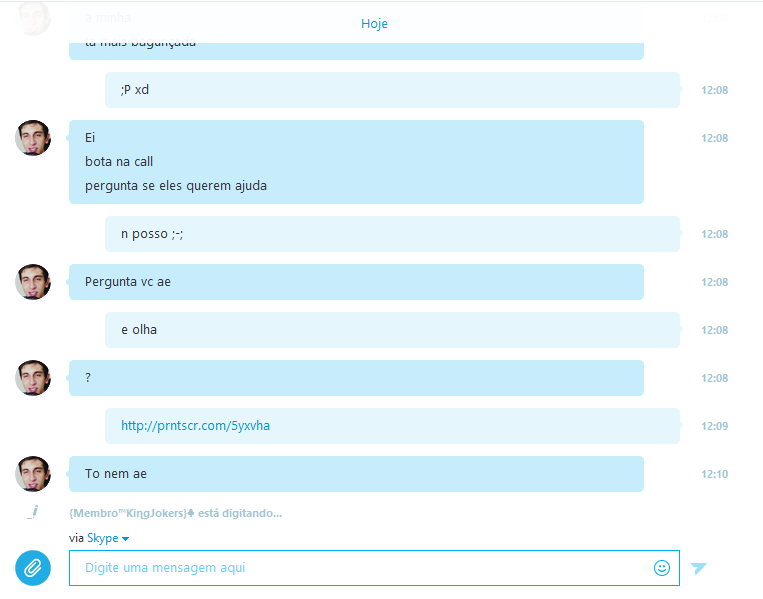Click the 'está digitando' status text

click(x=239, y=513)
